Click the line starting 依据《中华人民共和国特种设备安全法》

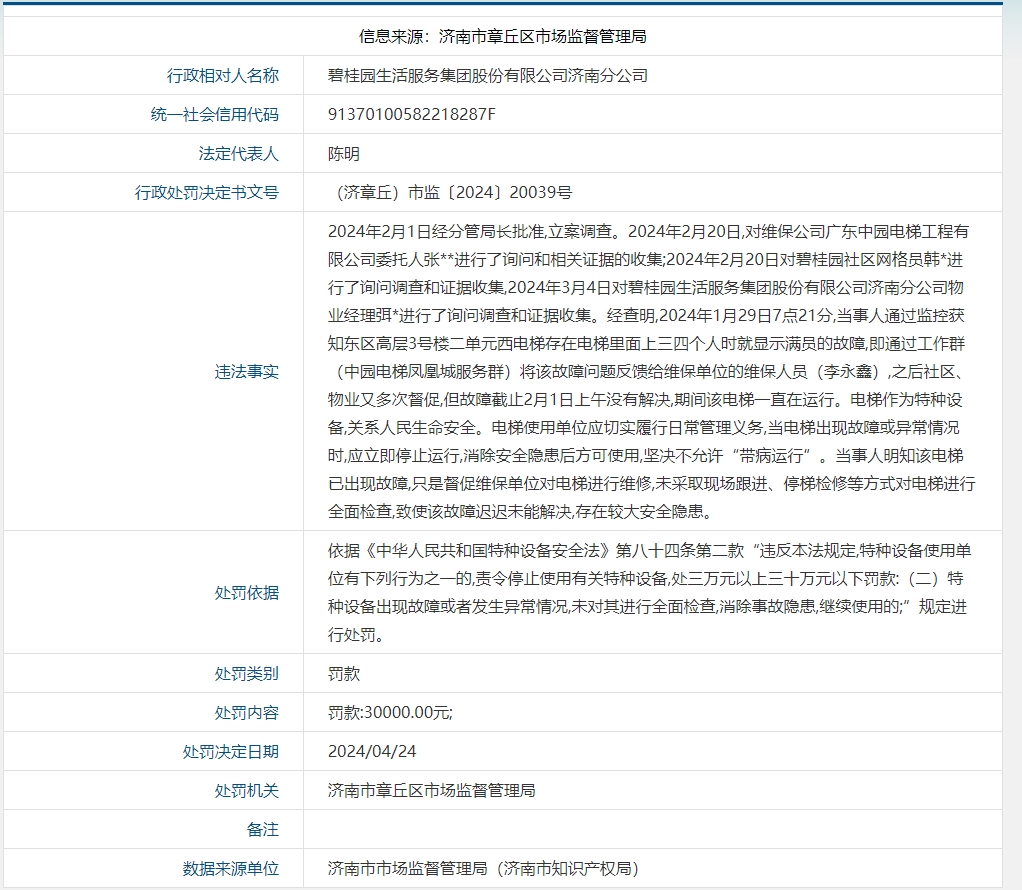649,551
